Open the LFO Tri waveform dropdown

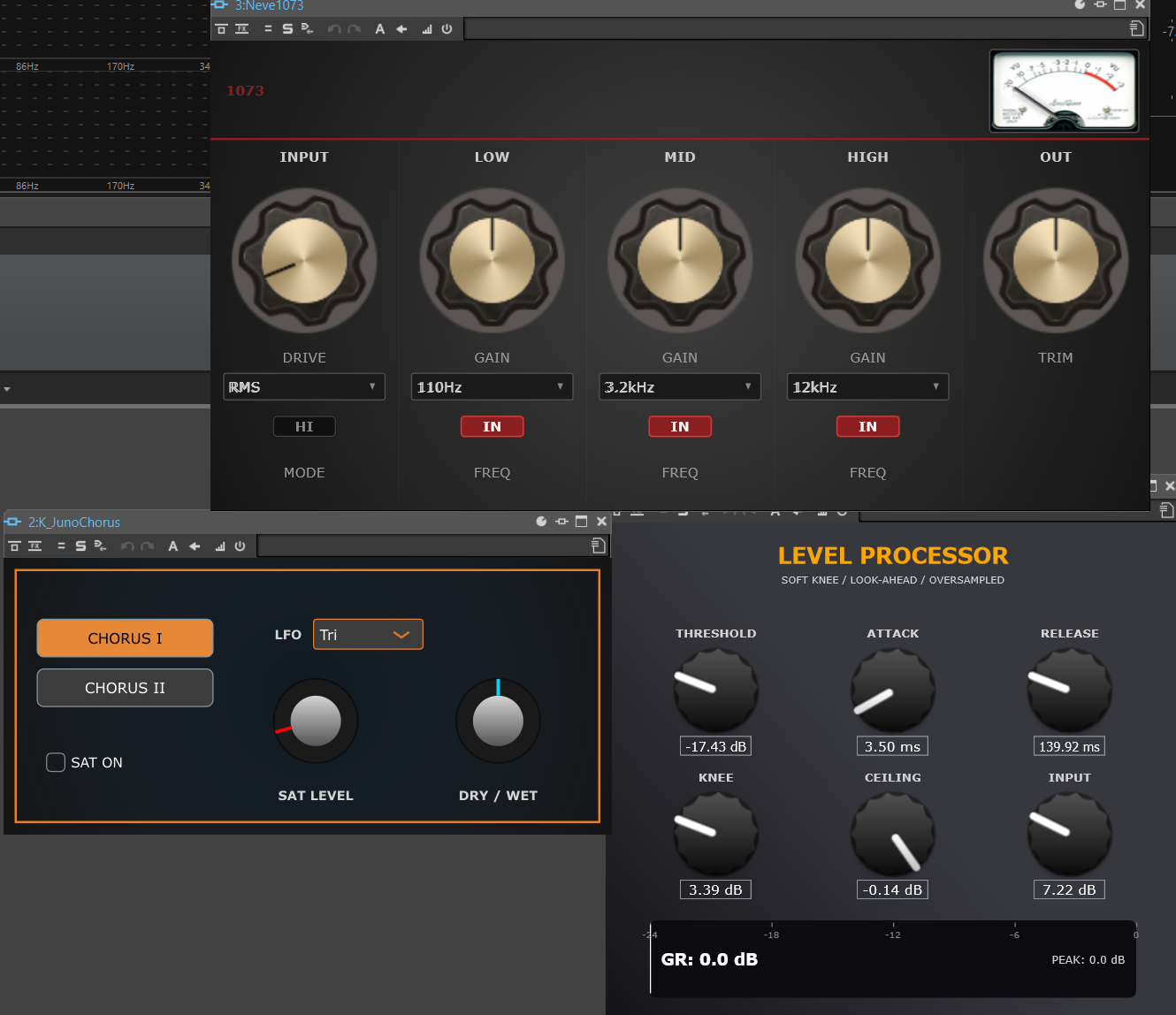click(x=368, y=635)
